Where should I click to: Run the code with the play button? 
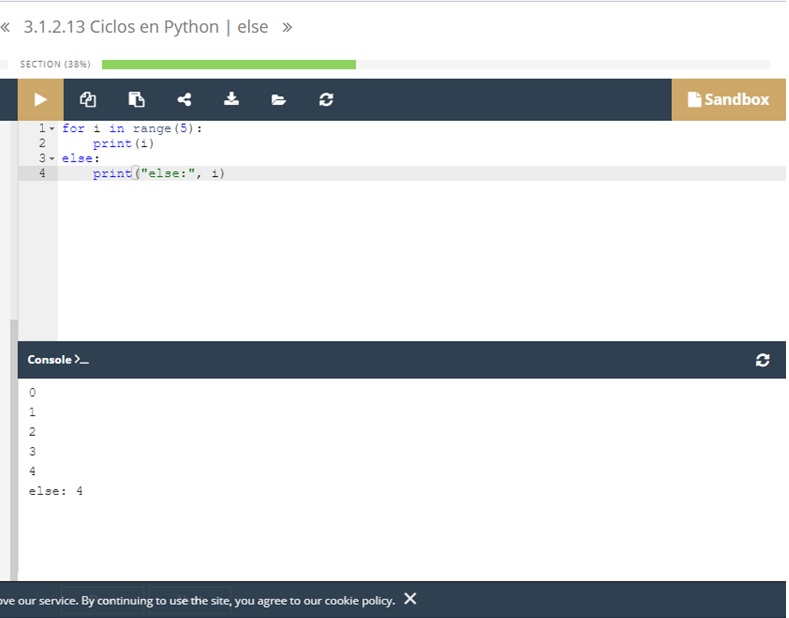pyautogui.click(x=40, y=99)
